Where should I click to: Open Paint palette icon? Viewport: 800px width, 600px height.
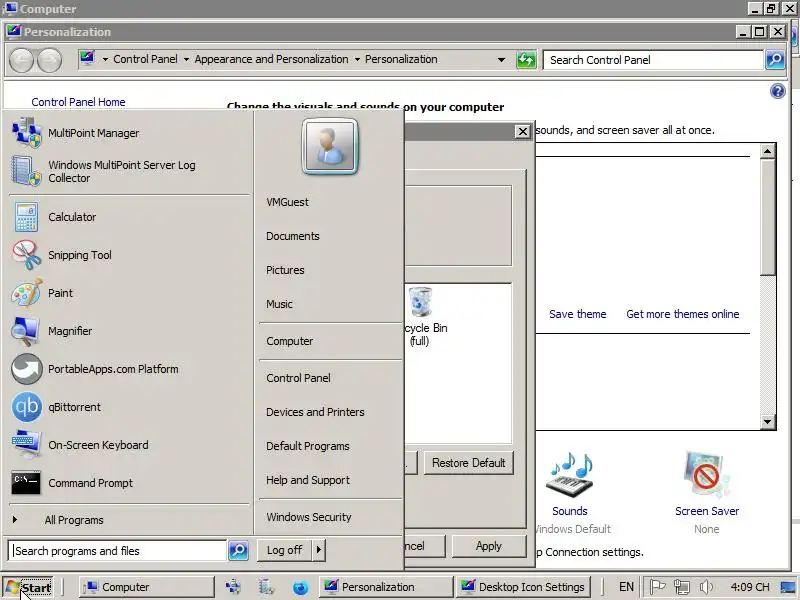(x=27, y=293)
